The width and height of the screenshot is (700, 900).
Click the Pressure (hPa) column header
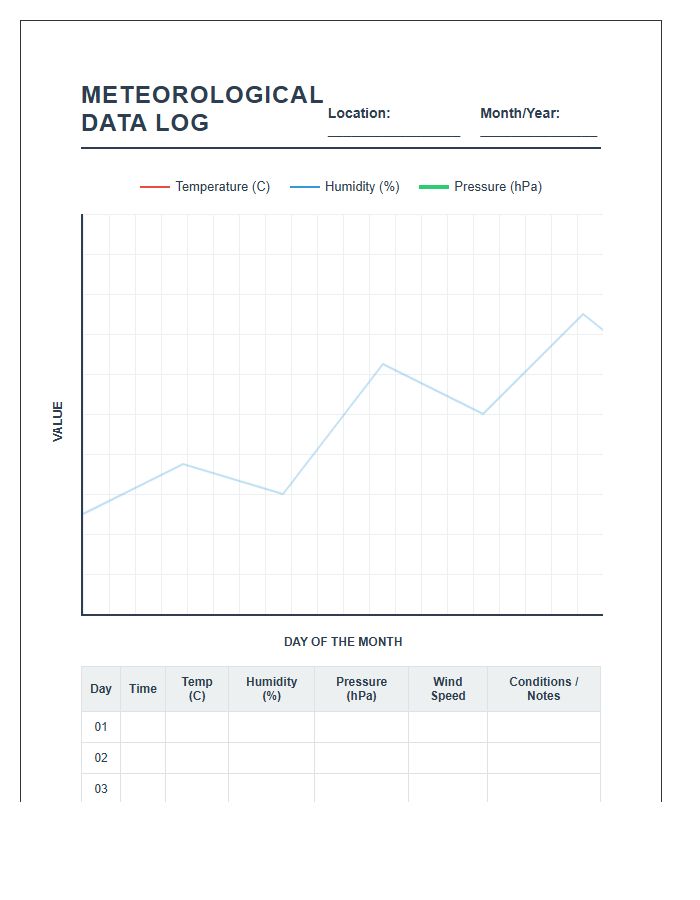[361, 689]
